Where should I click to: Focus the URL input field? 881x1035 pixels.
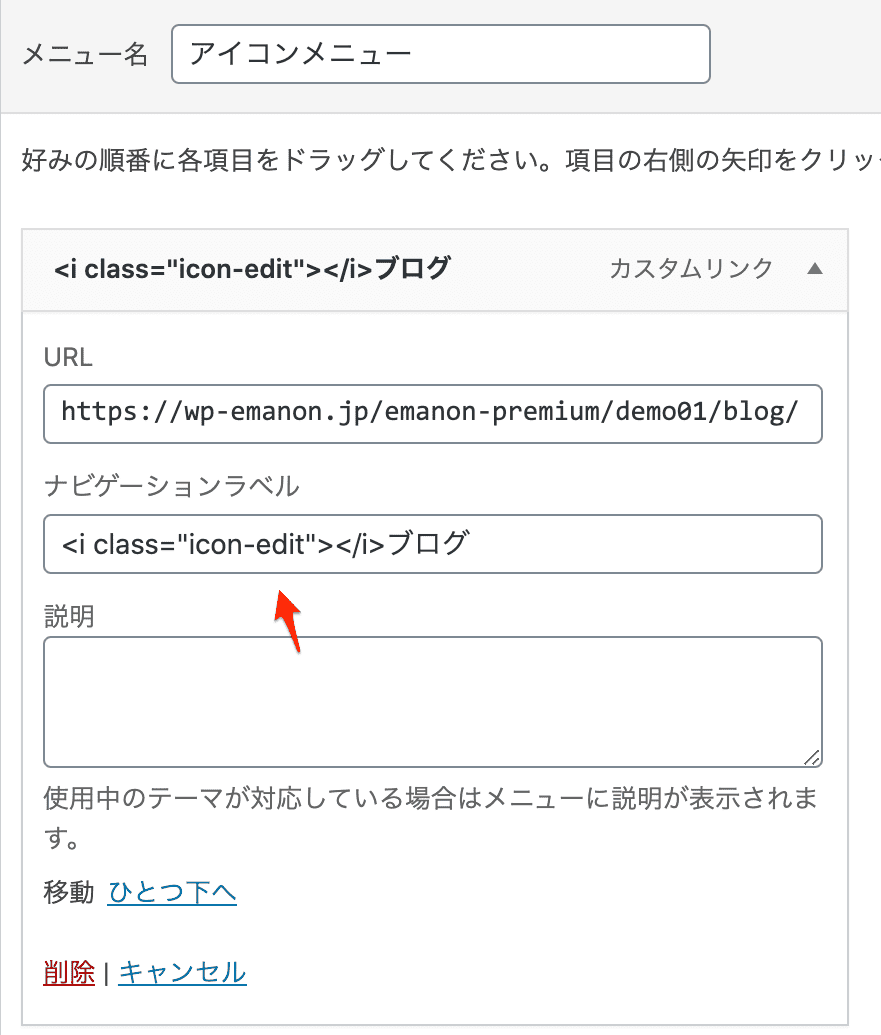[x=433, y=414]
